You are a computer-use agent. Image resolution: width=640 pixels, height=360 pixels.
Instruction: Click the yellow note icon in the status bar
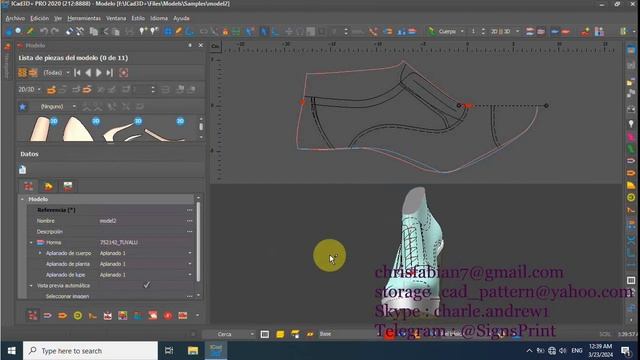coord(280,334)
